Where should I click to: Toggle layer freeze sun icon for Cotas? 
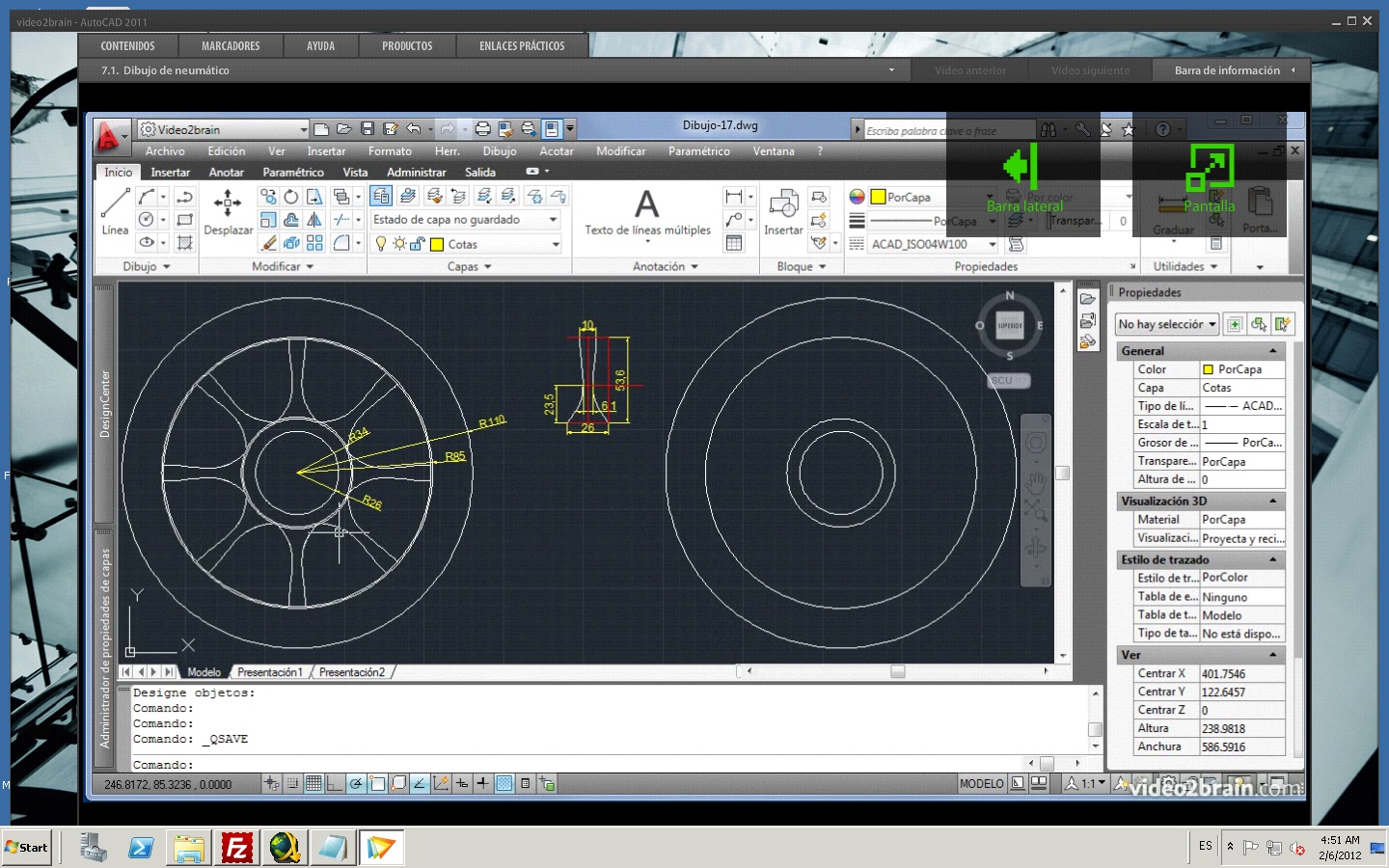coord(398,244)
